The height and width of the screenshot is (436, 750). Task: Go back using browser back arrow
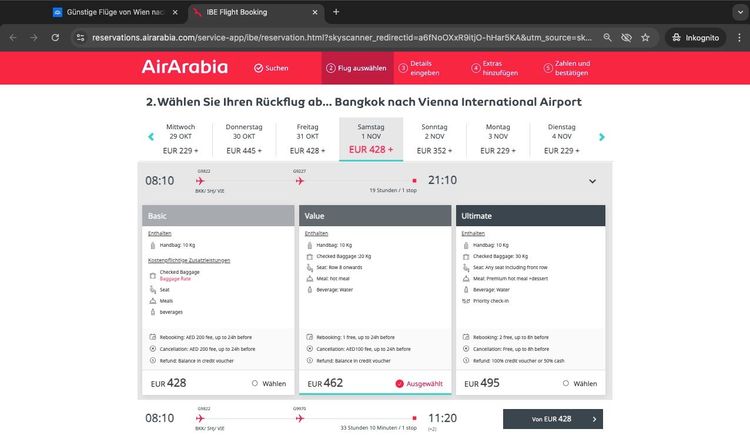pyautogui.click(x=13, y=37)
